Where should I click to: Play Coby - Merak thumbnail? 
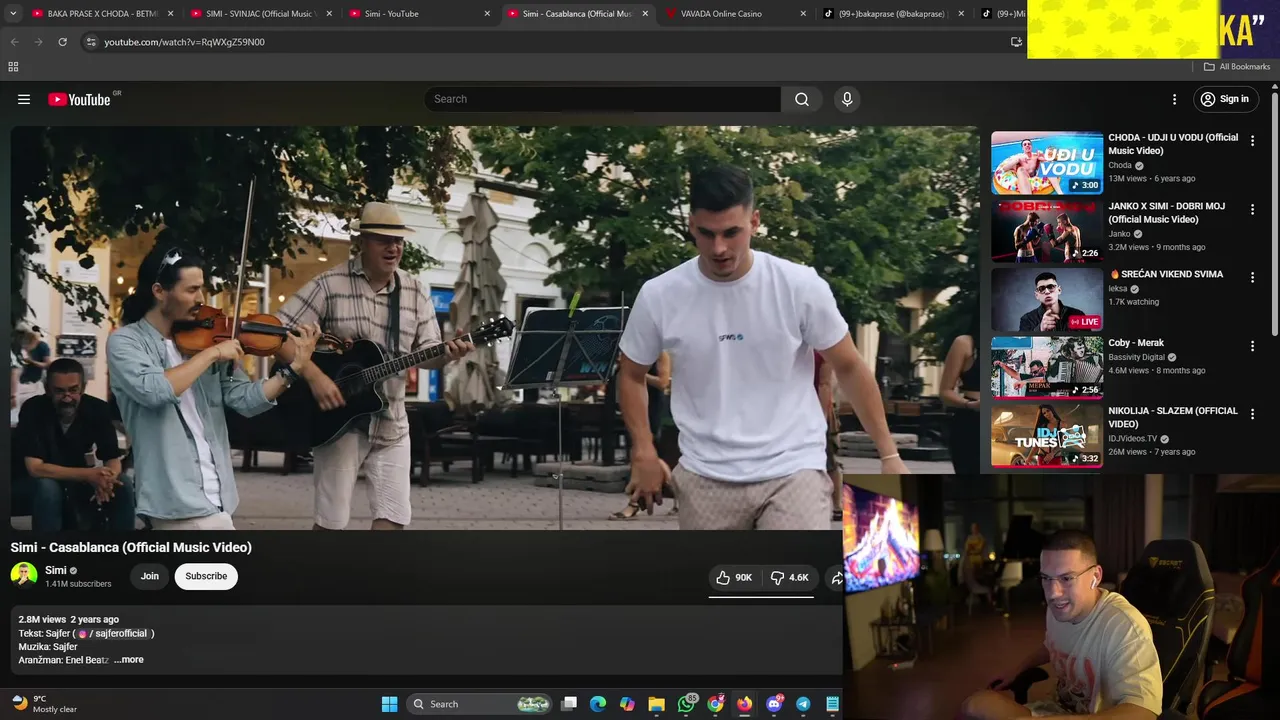tap(1047, 367)
